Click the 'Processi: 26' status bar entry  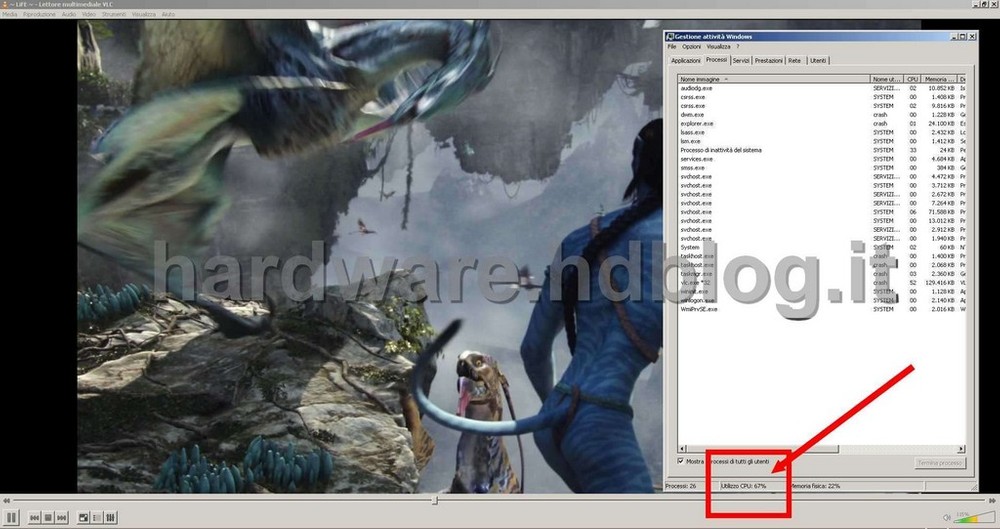pos(680,486)
